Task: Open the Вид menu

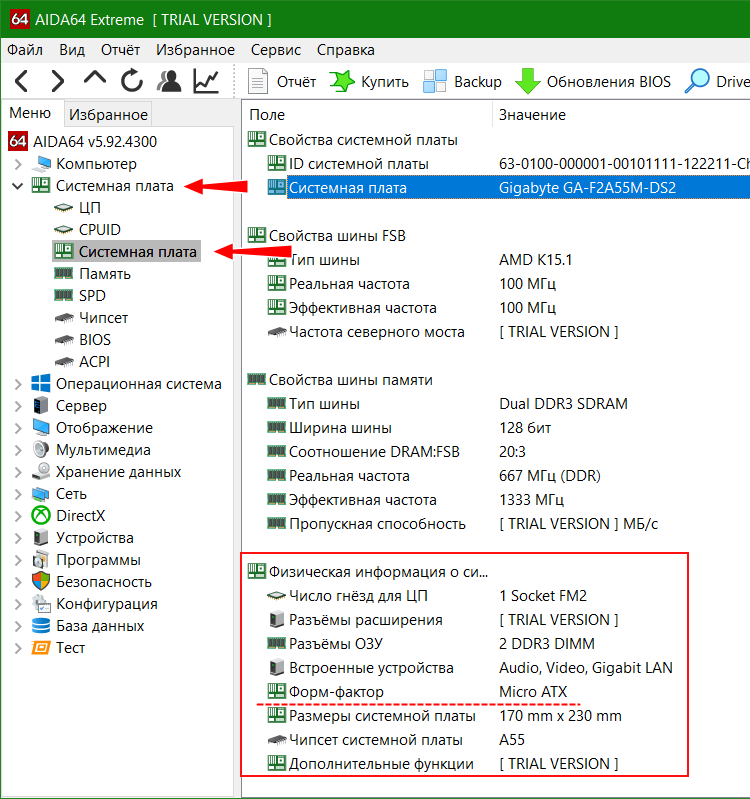Action: pos(72,50)
